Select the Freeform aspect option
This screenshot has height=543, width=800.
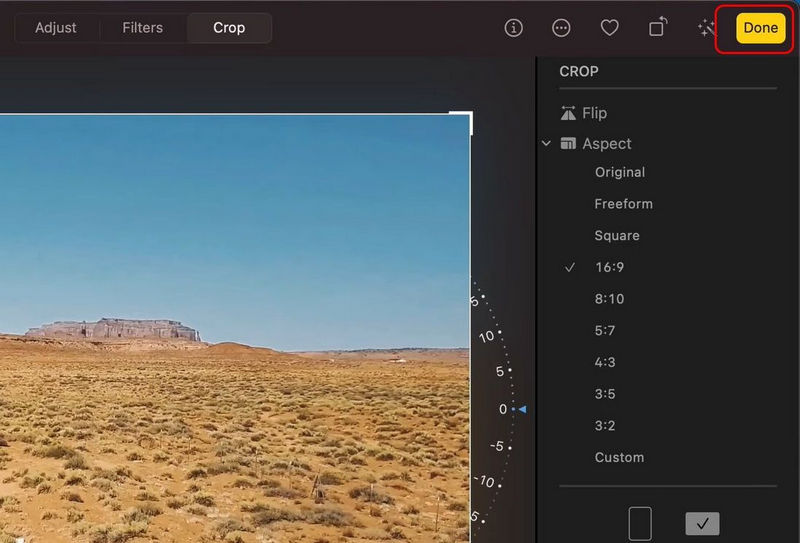click(623, 204)
